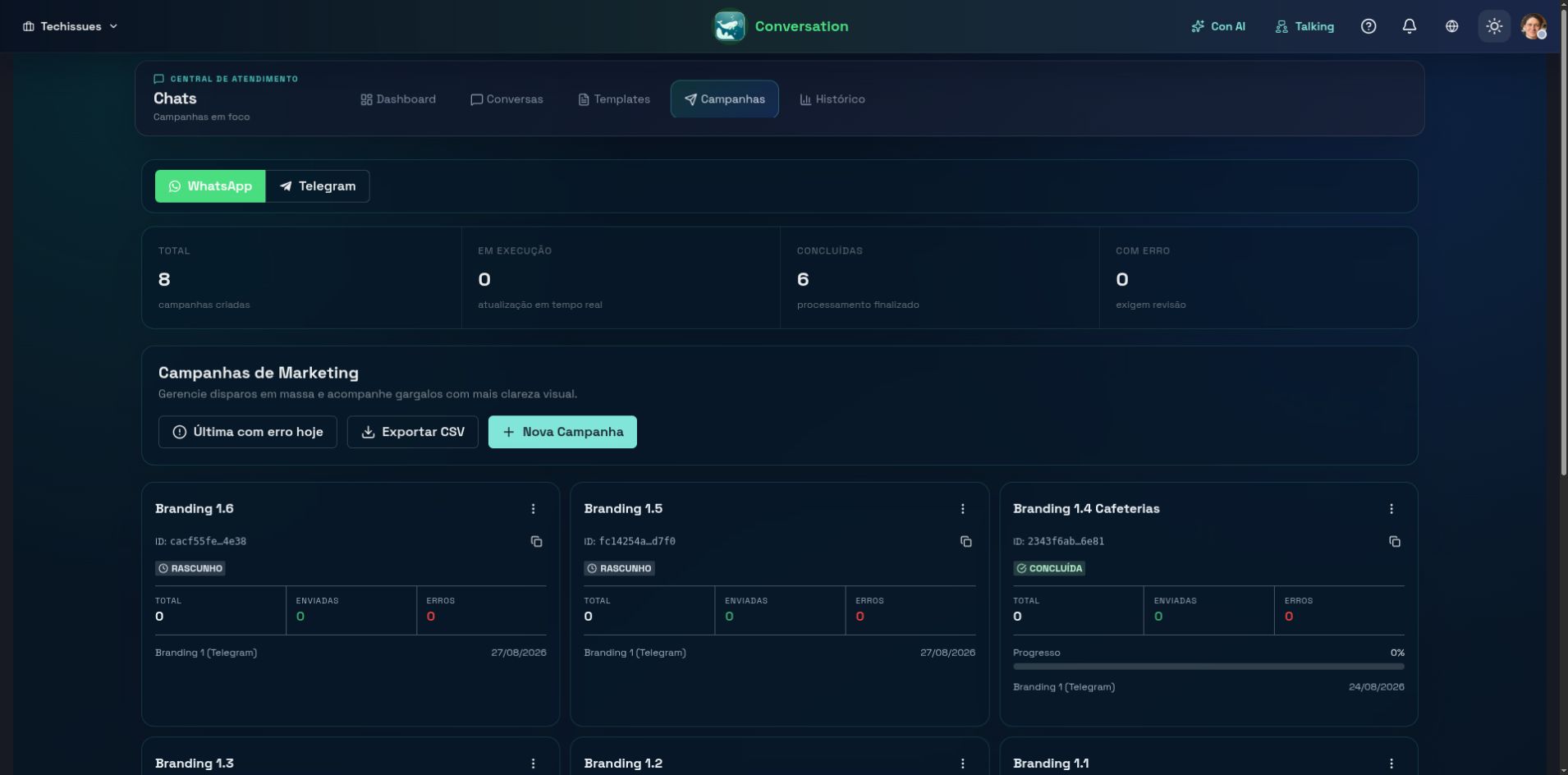The width and height of the screenshot is (1568, 775).
Task: Click the Conversation app logo
Action: tap(729, 26)
